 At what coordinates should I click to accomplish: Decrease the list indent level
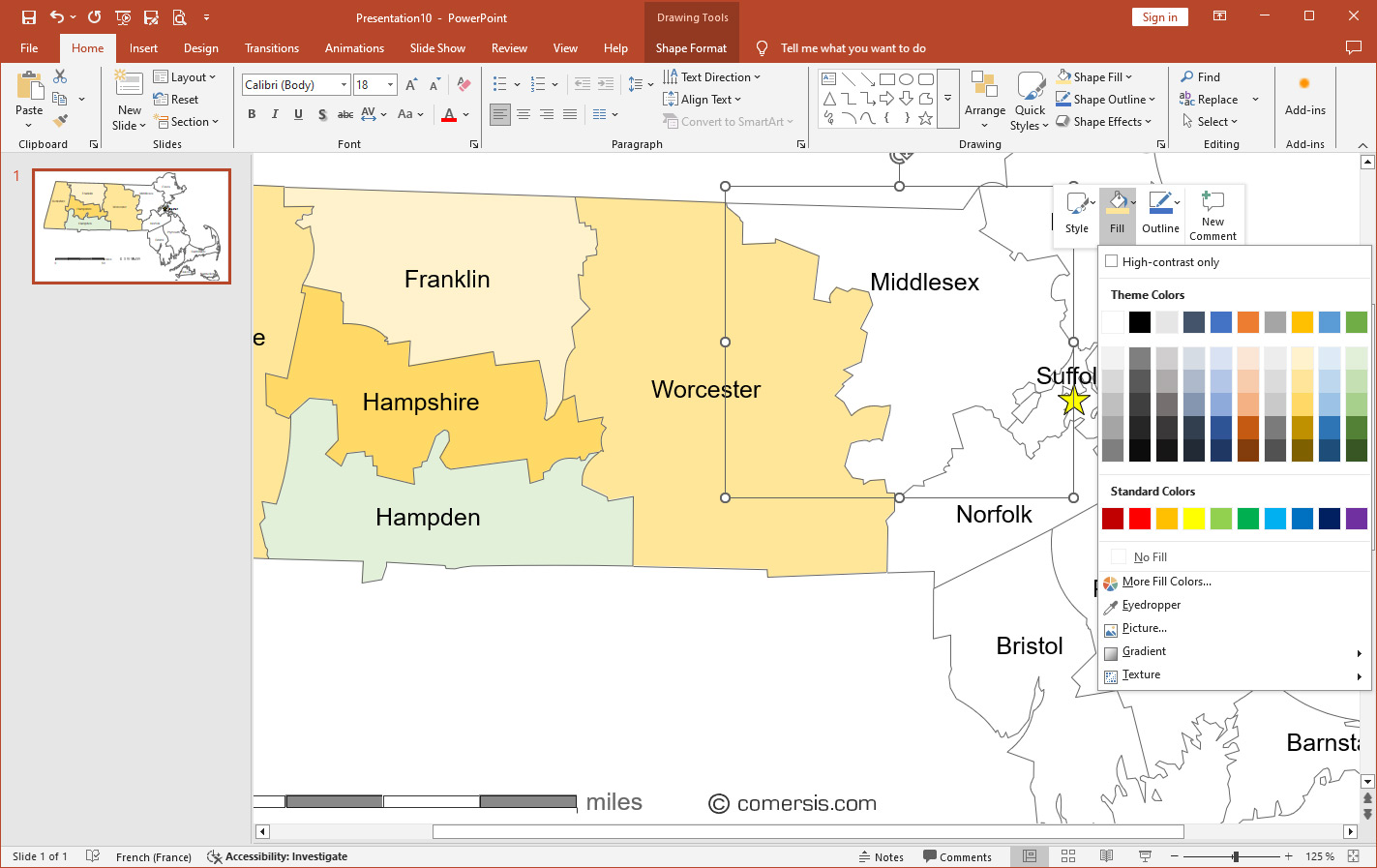(583, 84)
